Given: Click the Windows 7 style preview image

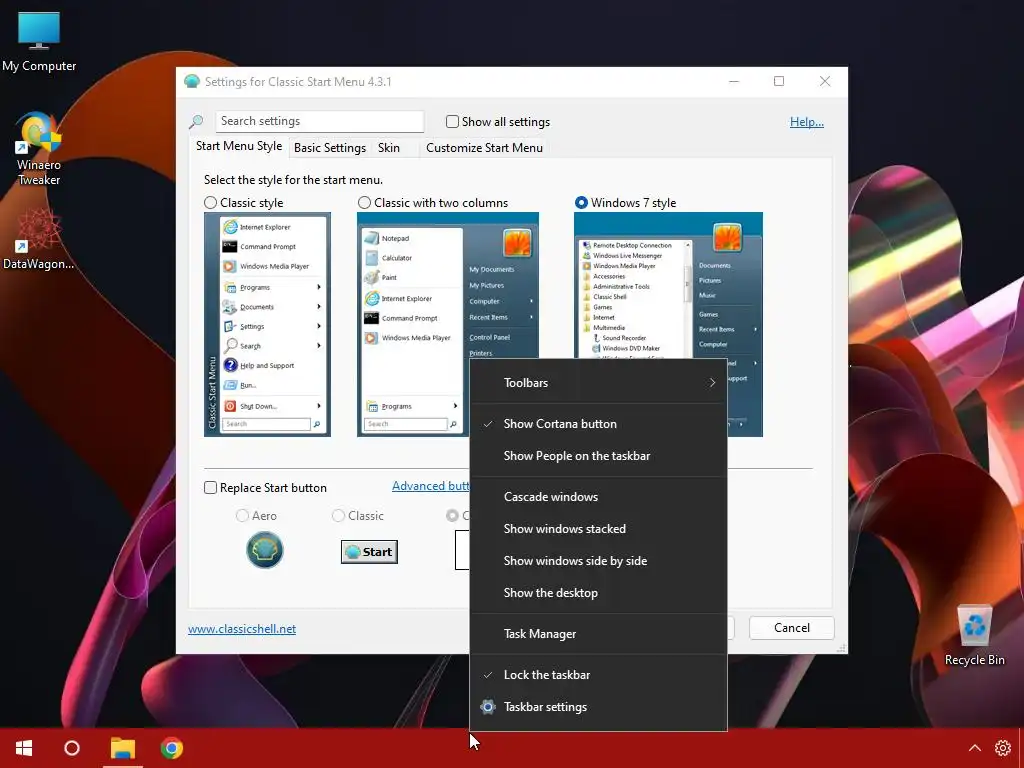Looking at the screenshot, I should [x=668, y=285].
